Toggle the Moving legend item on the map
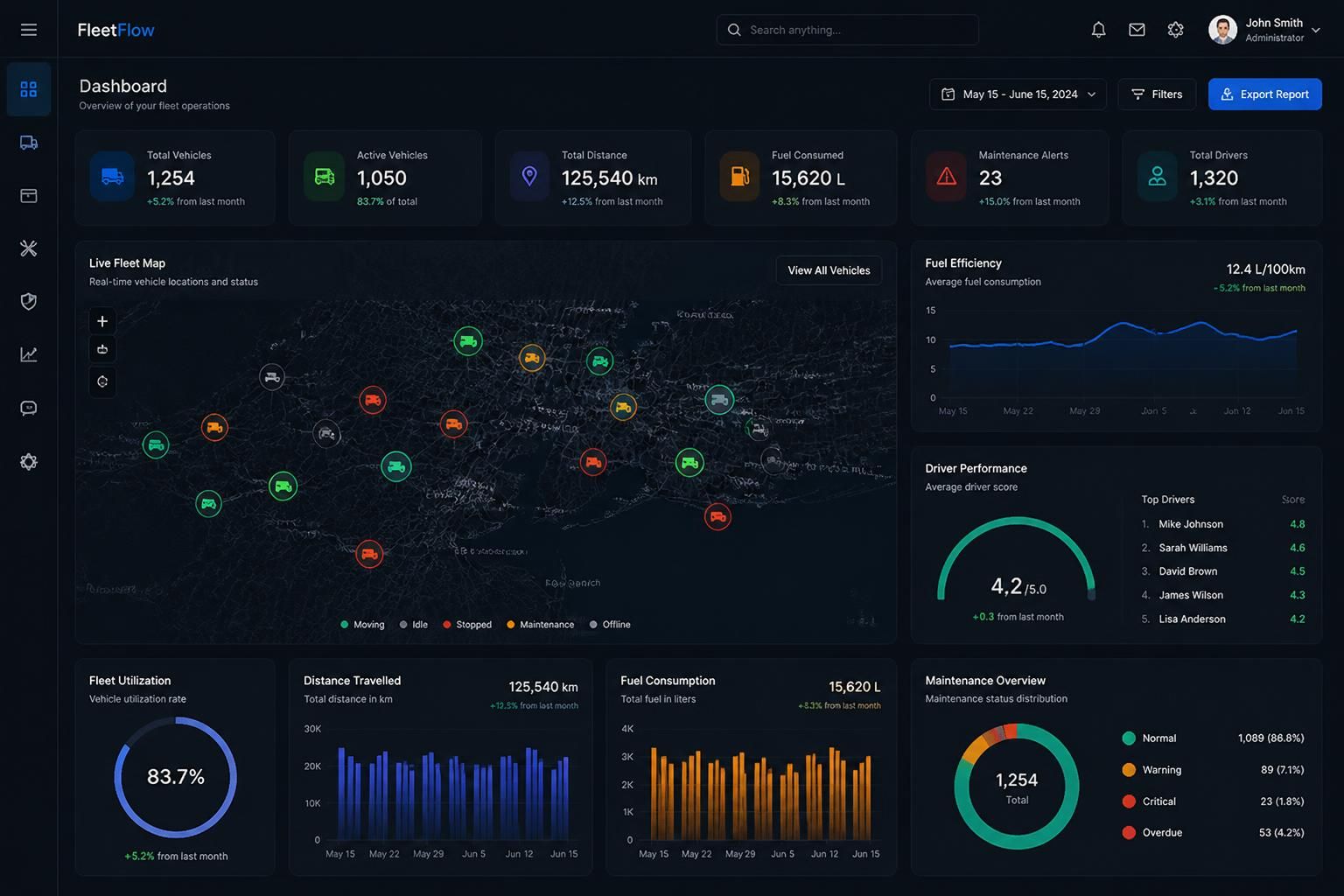This screenshot has height=896, width=1344. [362, 625]
